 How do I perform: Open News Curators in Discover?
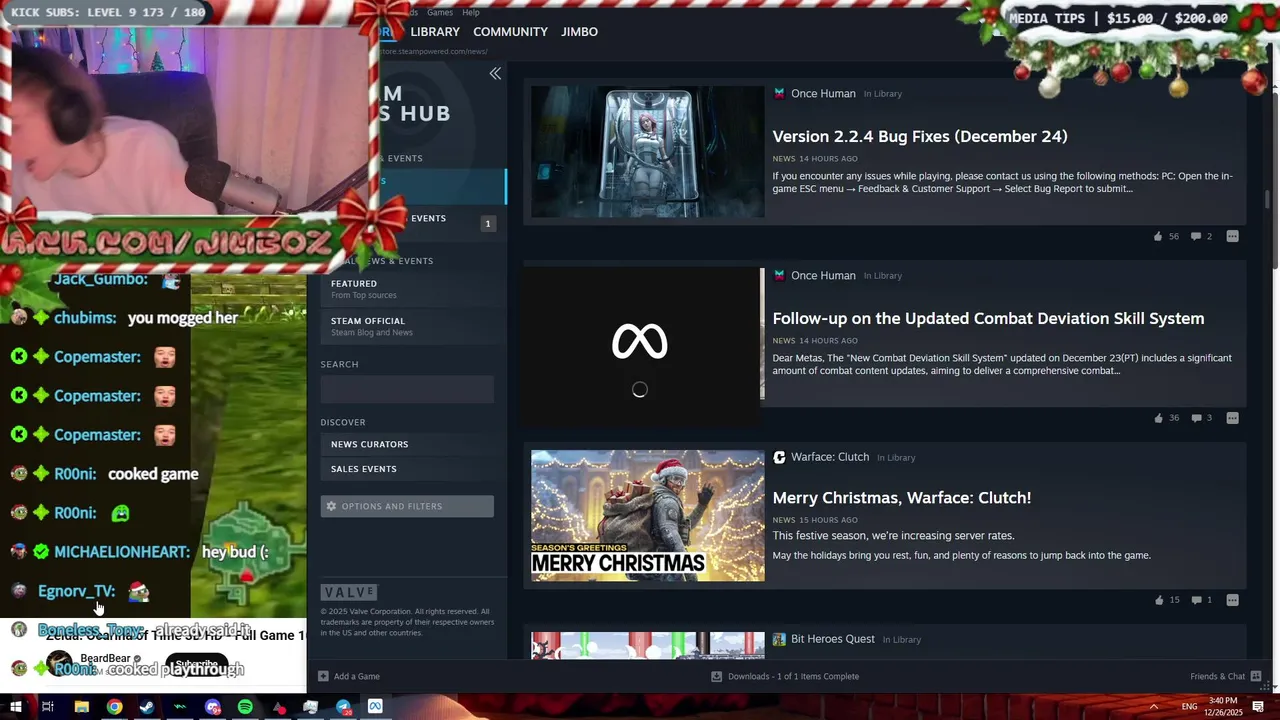408,444
